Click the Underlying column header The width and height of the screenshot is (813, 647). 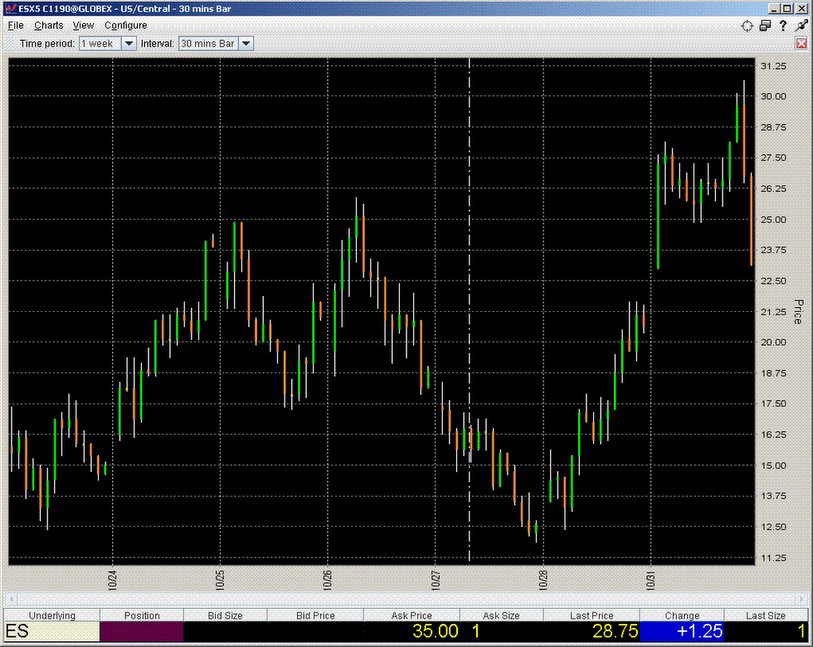52,615
